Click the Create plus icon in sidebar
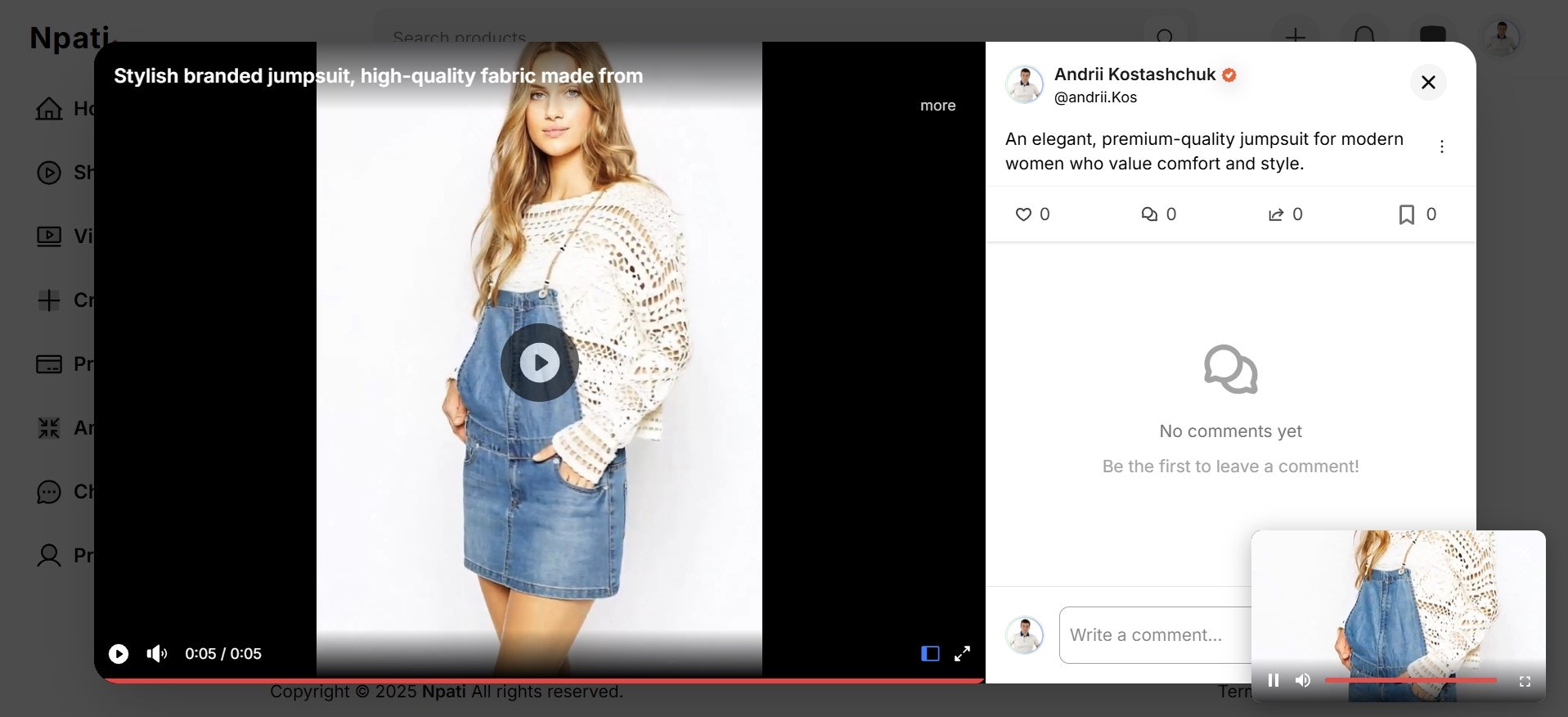Screen dimensions: 1568x717 pos(49,300)
